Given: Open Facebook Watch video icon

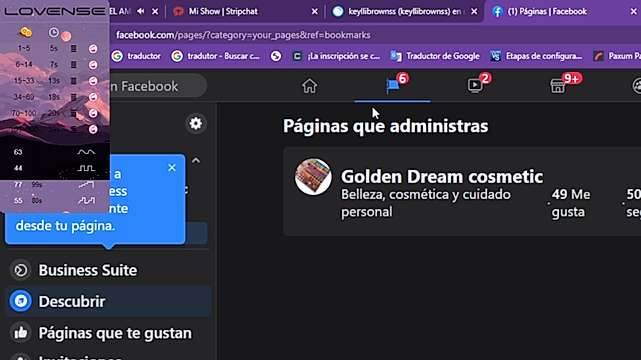Looking at the screenshot, I should (475, 85).
